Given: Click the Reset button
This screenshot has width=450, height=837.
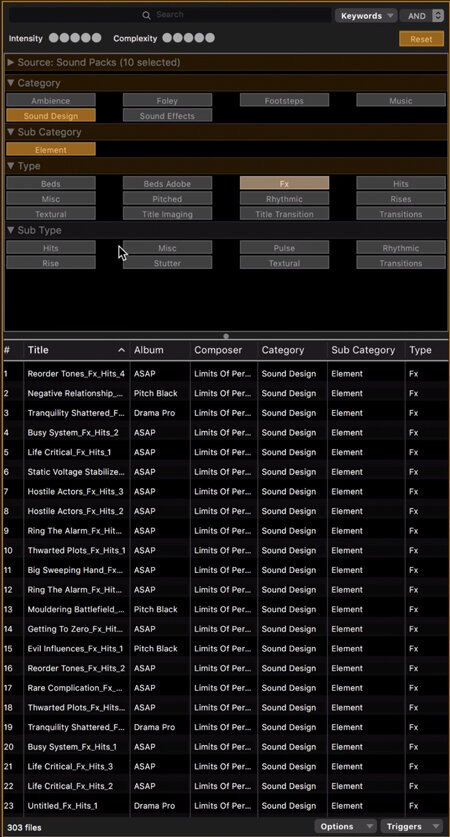Looking at the screenshot, I should click(422, 39).
